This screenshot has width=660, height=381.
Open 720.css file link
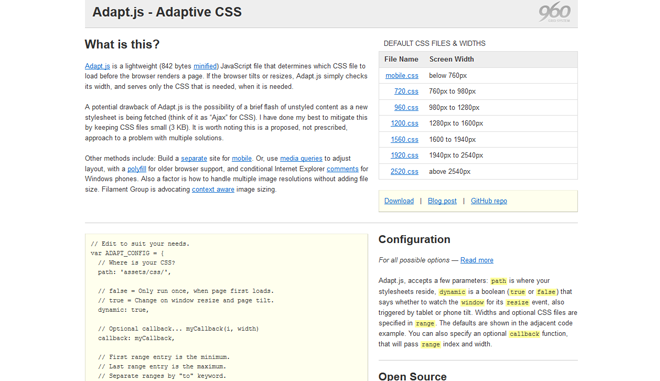coord(406,91)
